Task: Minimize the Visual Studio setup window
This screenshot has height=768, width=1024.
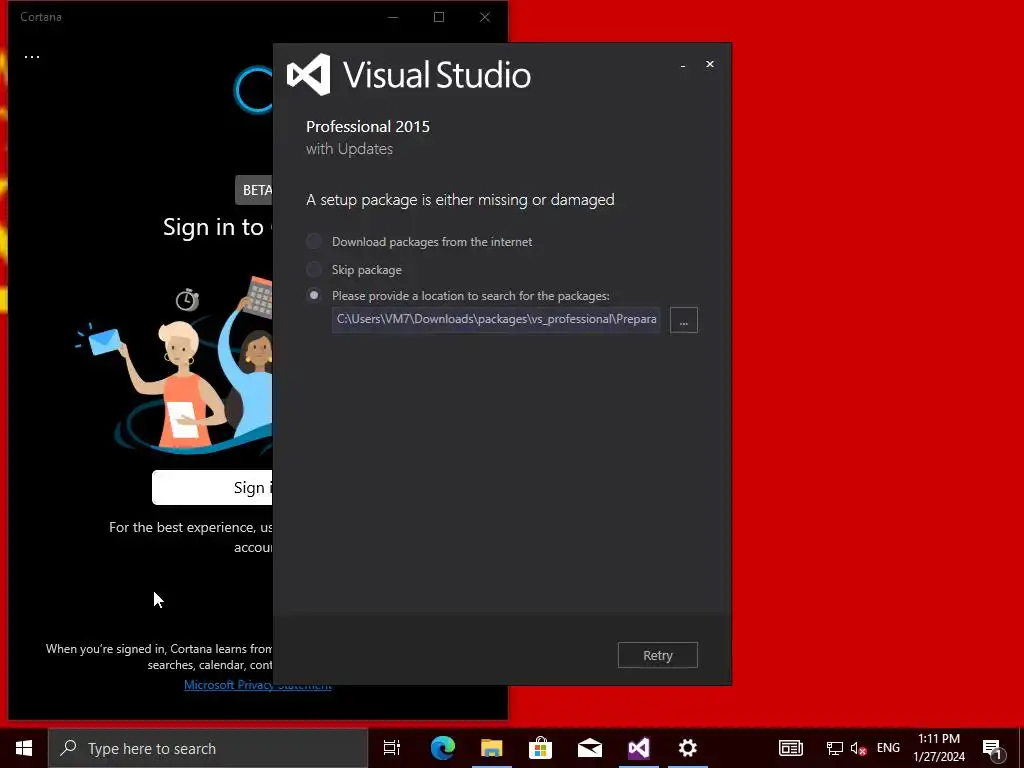Action: [683, 65]
